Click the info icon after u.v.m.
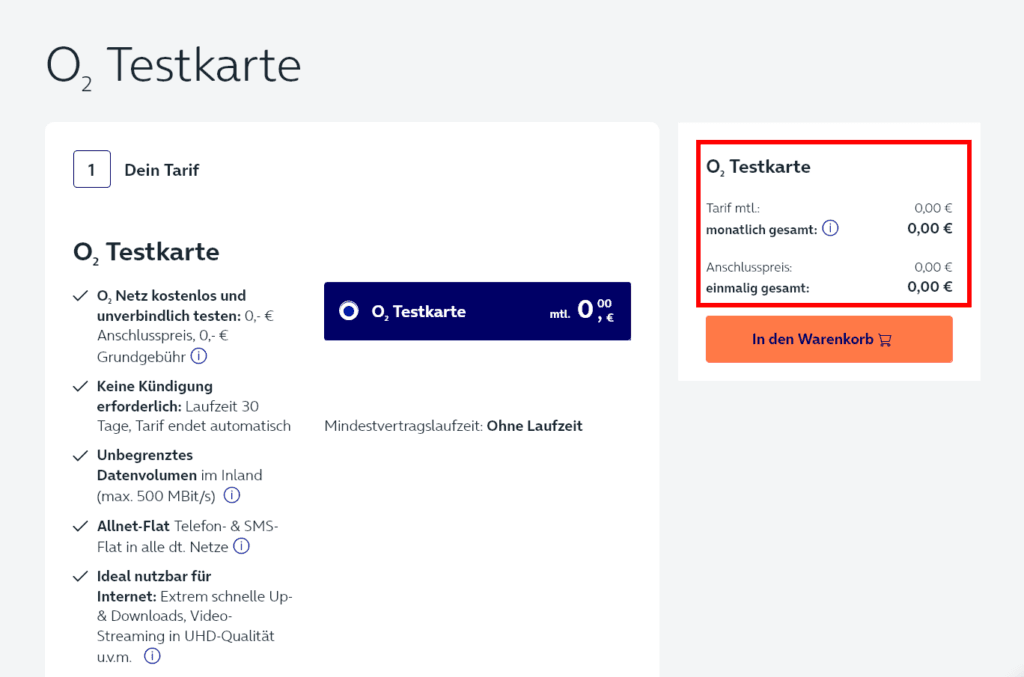 [x=151, y=656]
